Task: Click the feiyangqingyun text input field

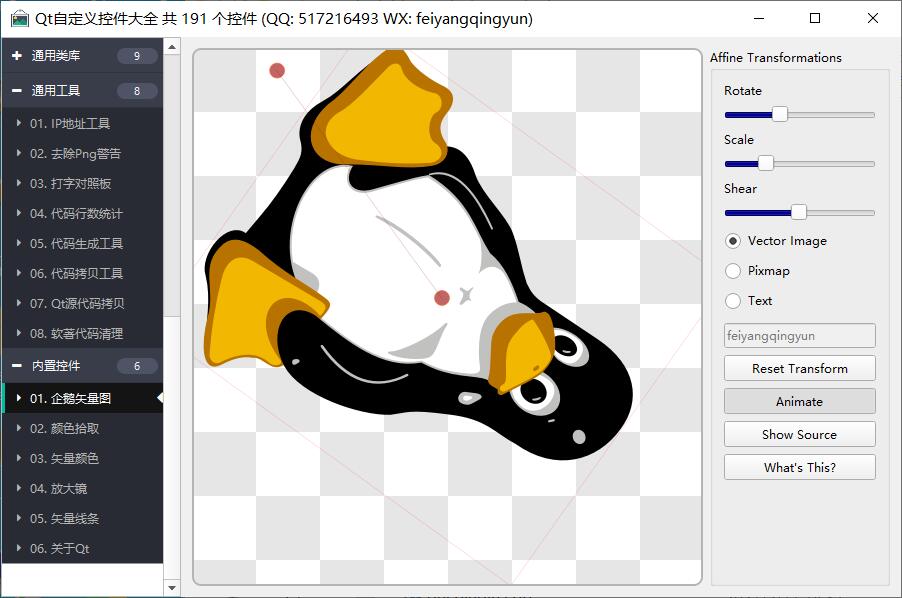Action: click(799, 336)
